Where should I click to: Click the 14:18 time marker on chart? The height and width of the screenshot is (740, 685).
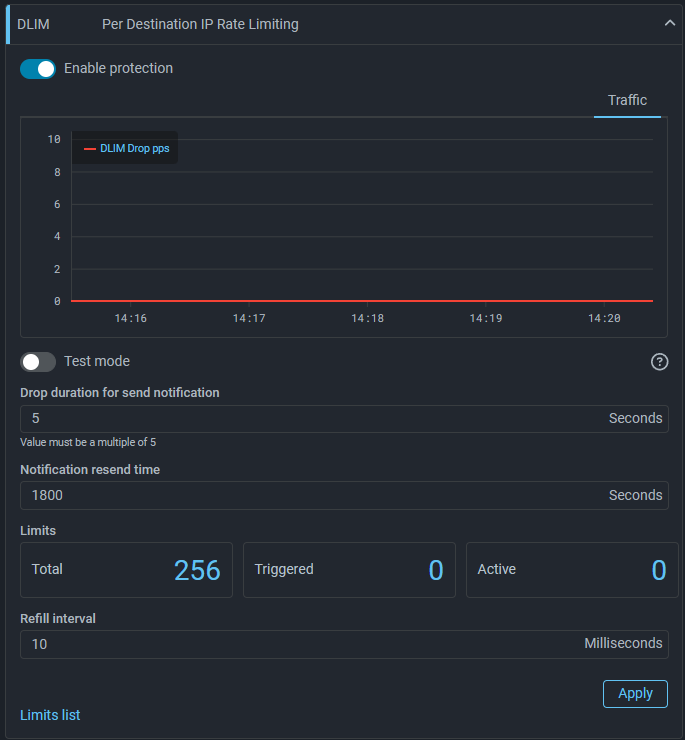point(367,318)
